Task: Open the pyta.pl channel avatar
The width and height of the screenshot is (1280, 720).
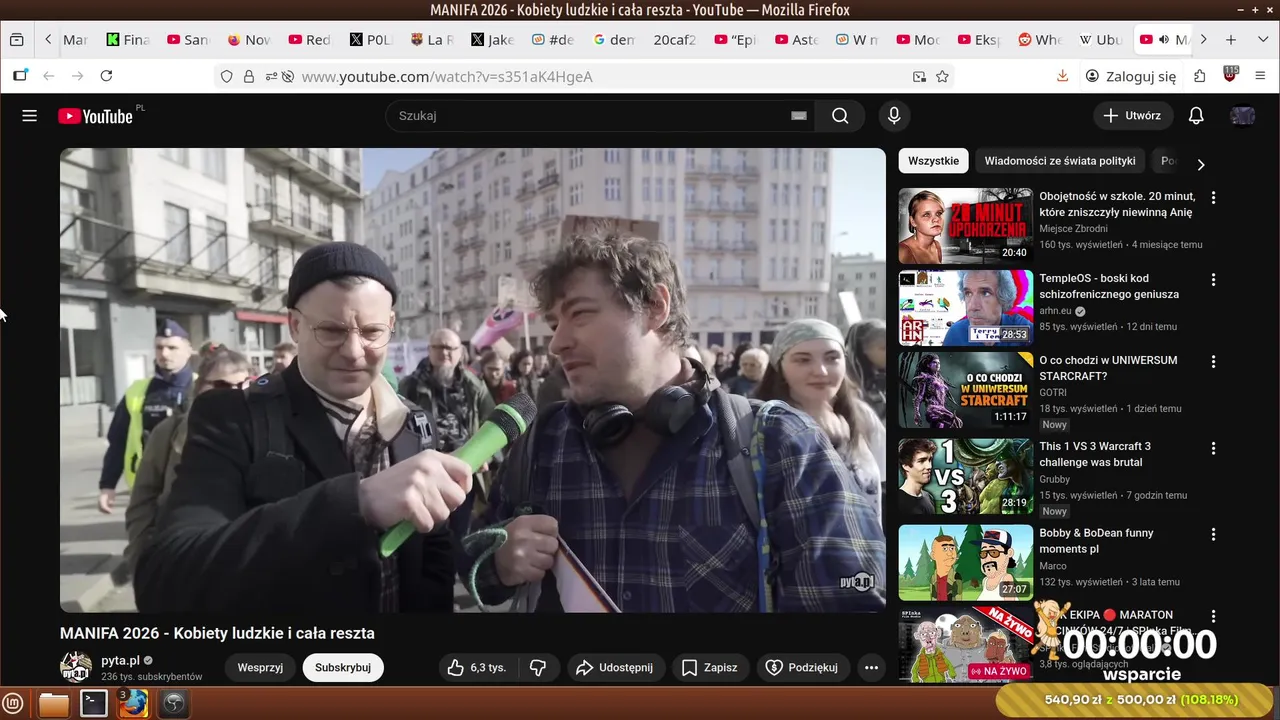Action: tap(76, 668)
